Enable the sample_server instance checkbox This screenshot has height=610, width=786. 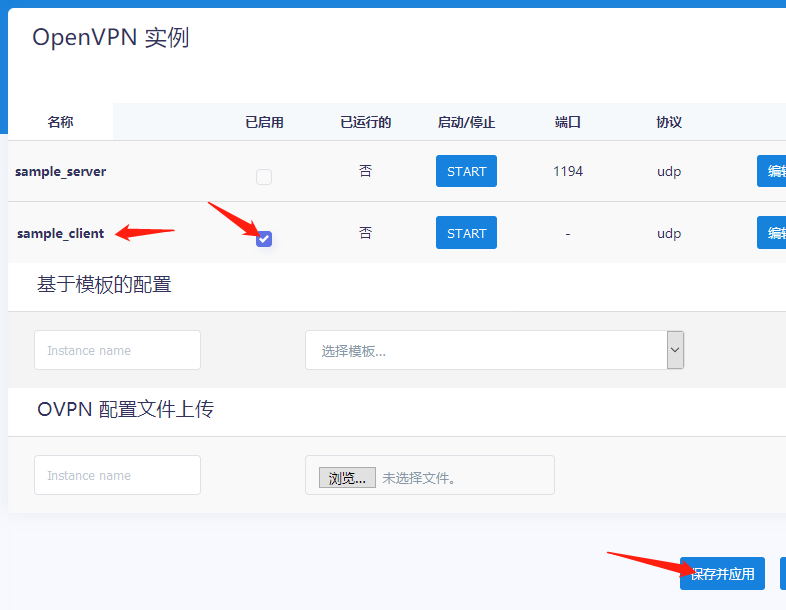[x=264, y=177]
